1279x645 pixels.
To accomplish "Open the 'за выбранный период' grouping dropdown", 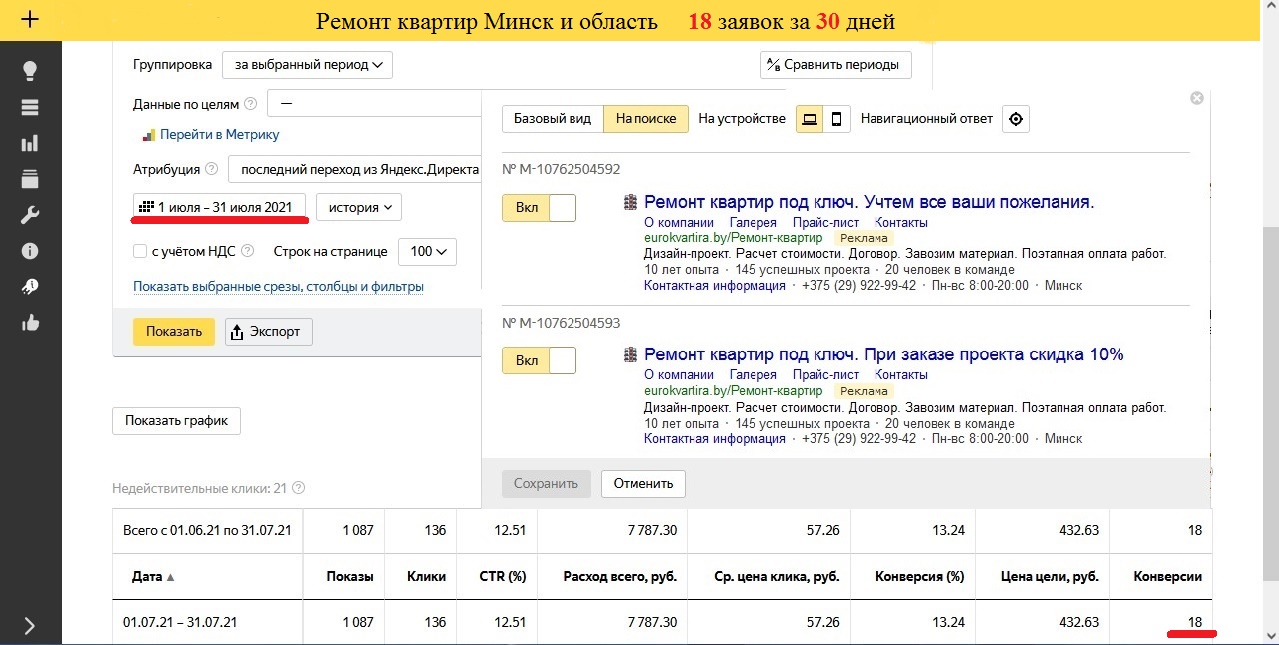I will coord(307,65).
